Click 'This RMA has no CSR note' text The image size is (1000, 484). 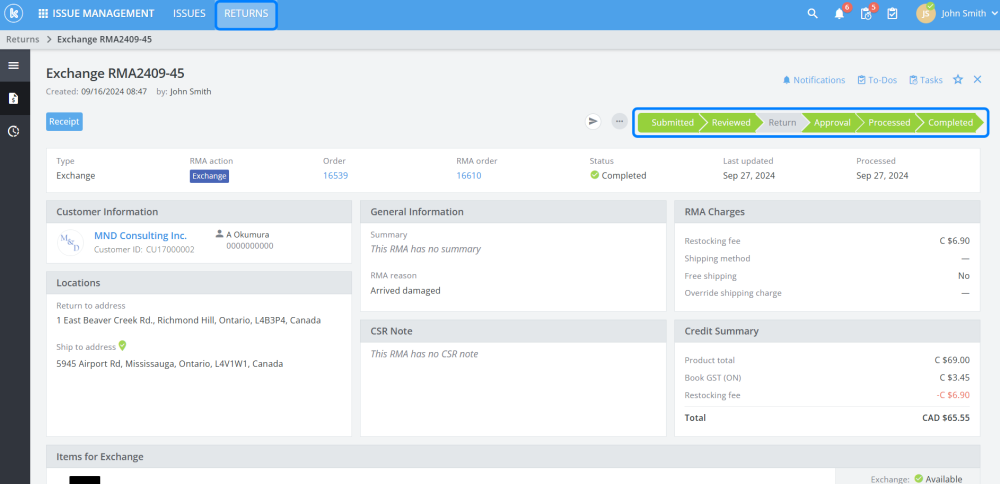click(x=424, y=354)
